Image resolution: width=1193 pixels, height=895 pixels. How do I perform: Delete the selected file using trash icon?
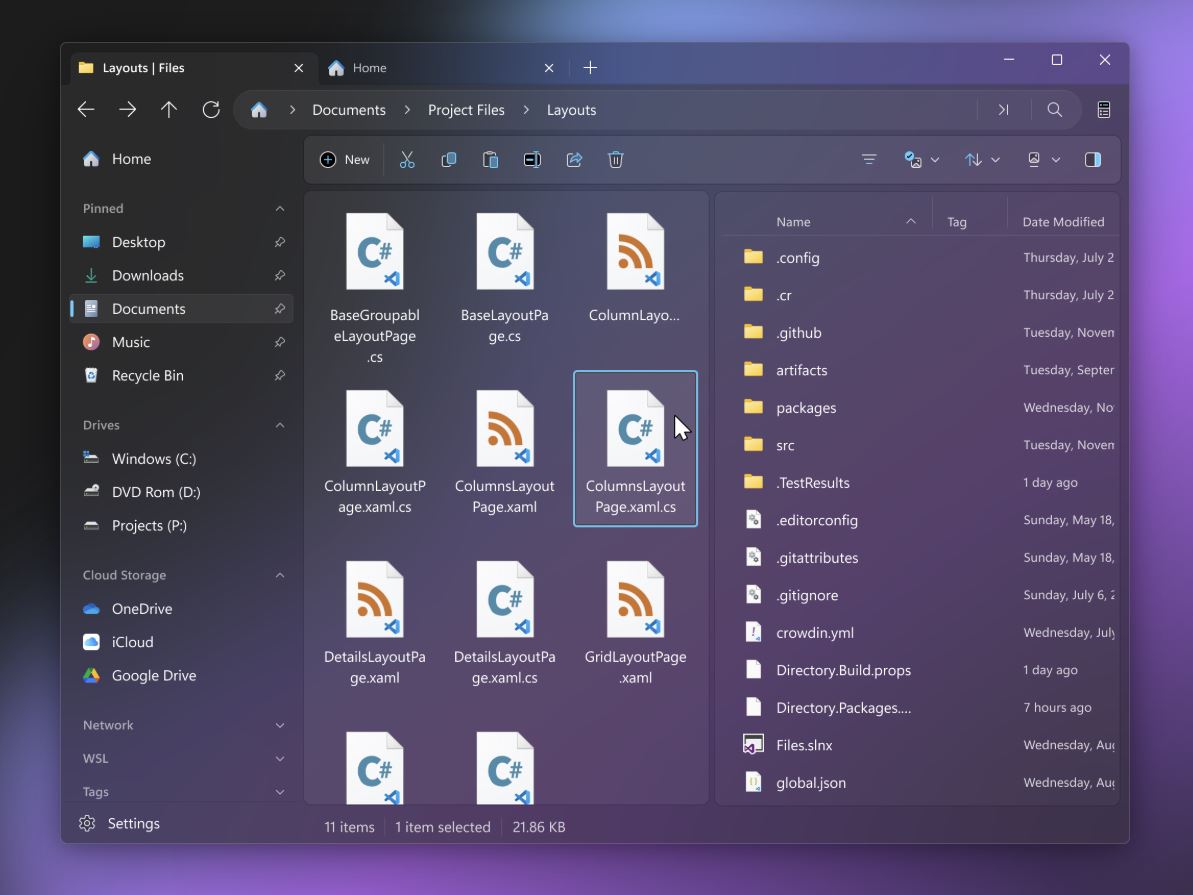616,159
